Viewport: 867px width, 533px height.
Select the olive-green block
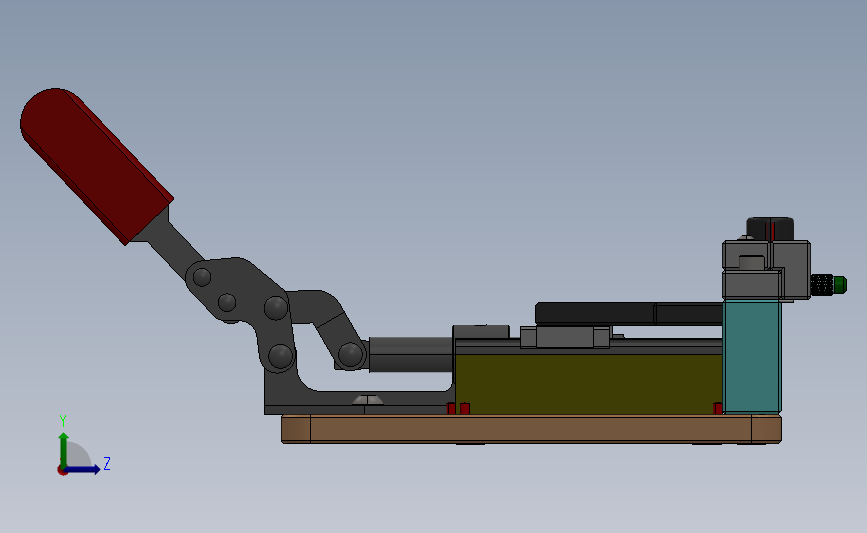click(x=588, y=384)
